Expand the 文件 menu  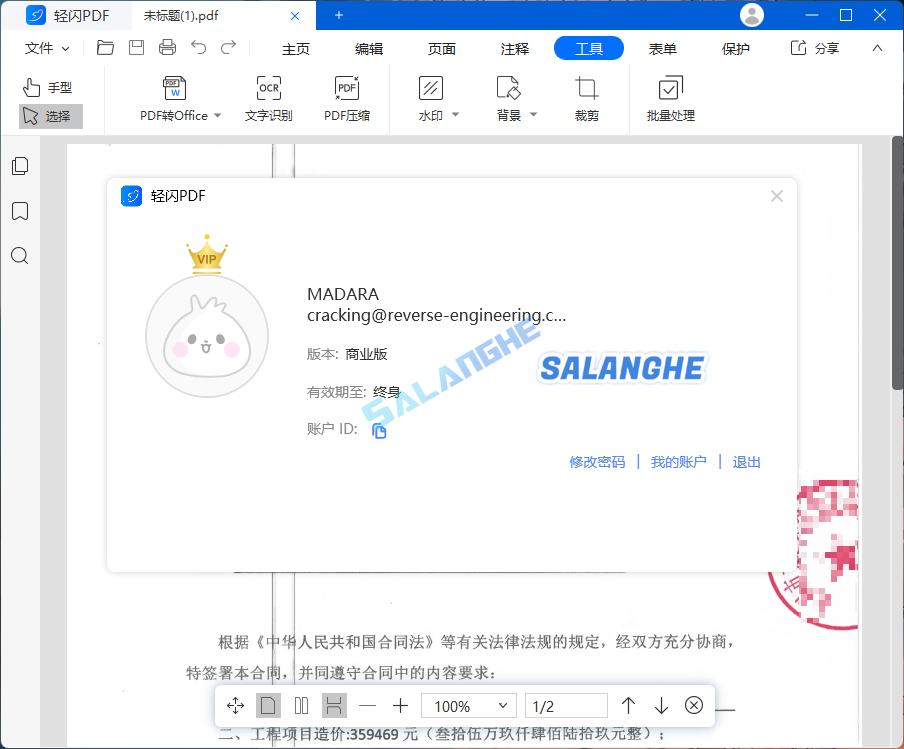click(x=47, y=48)
